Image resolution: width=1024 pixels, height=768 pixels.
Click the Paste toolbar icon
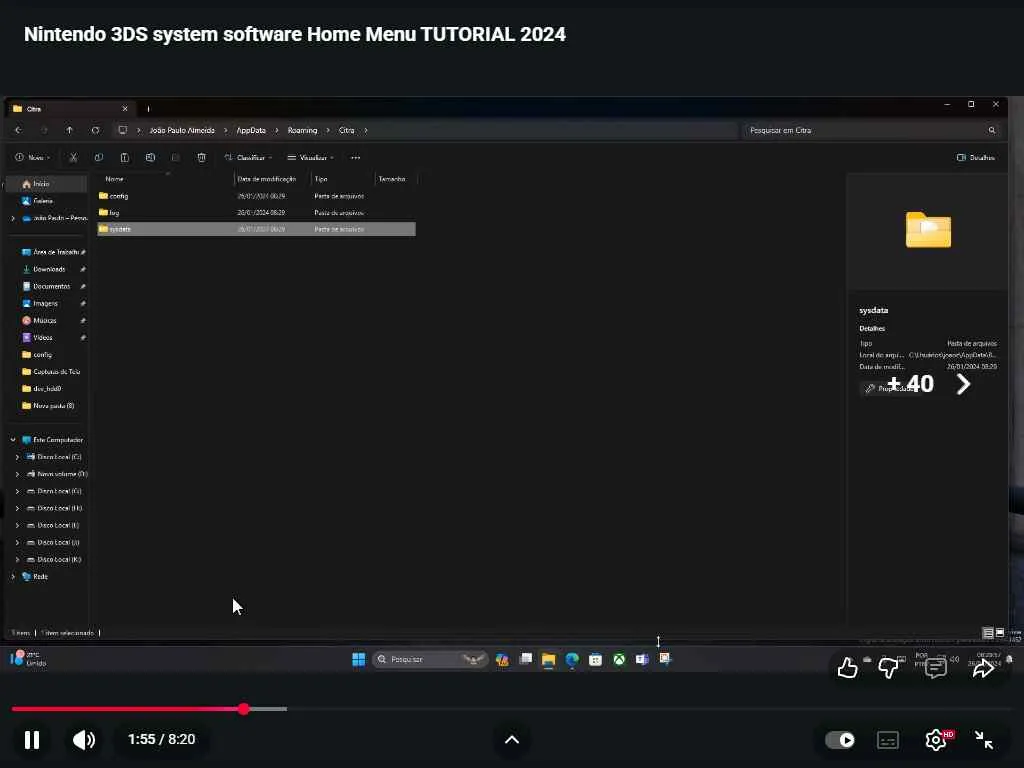coord(124,157)
